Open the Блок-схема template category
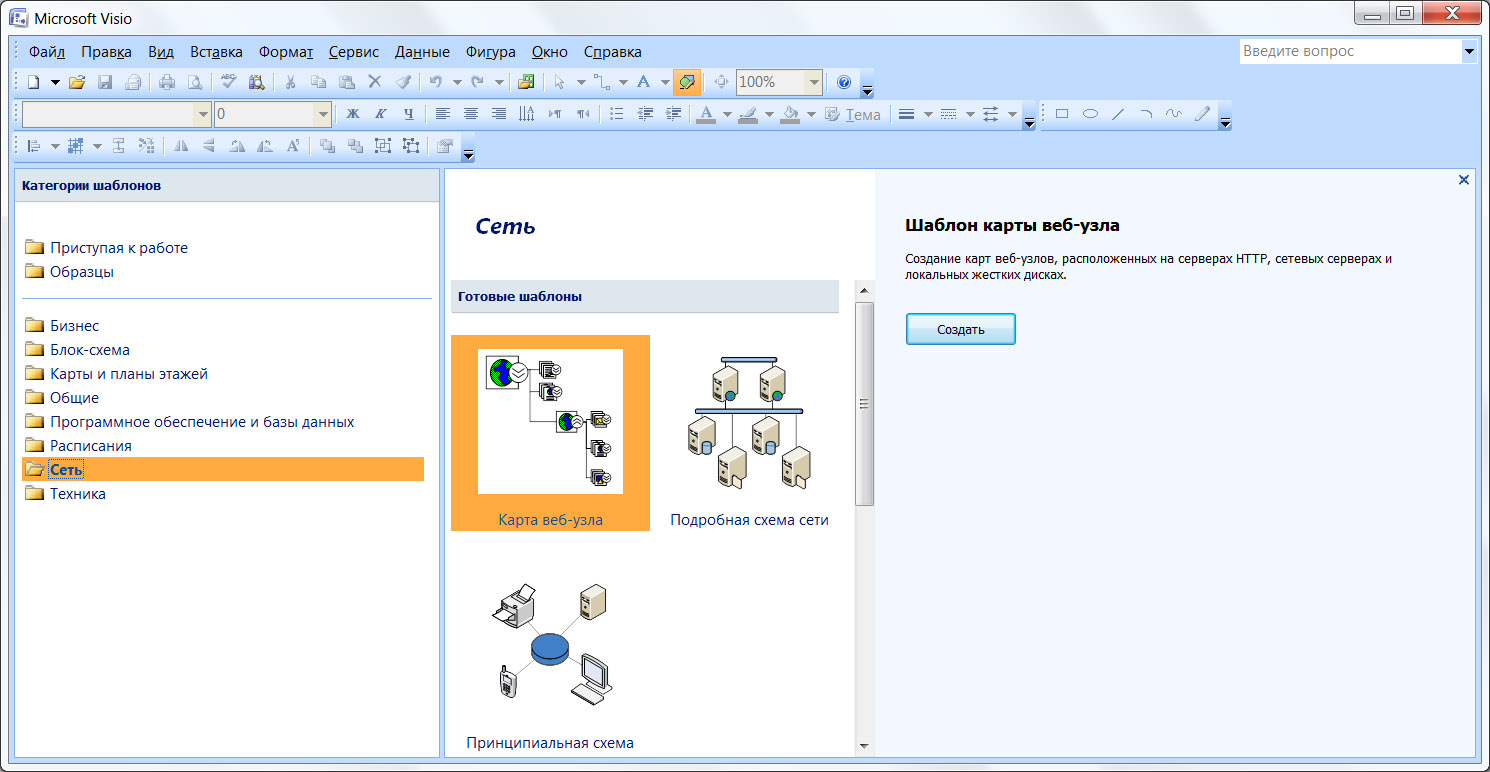The width and height of the screenshot is (1490, 772). pos(89,350)
